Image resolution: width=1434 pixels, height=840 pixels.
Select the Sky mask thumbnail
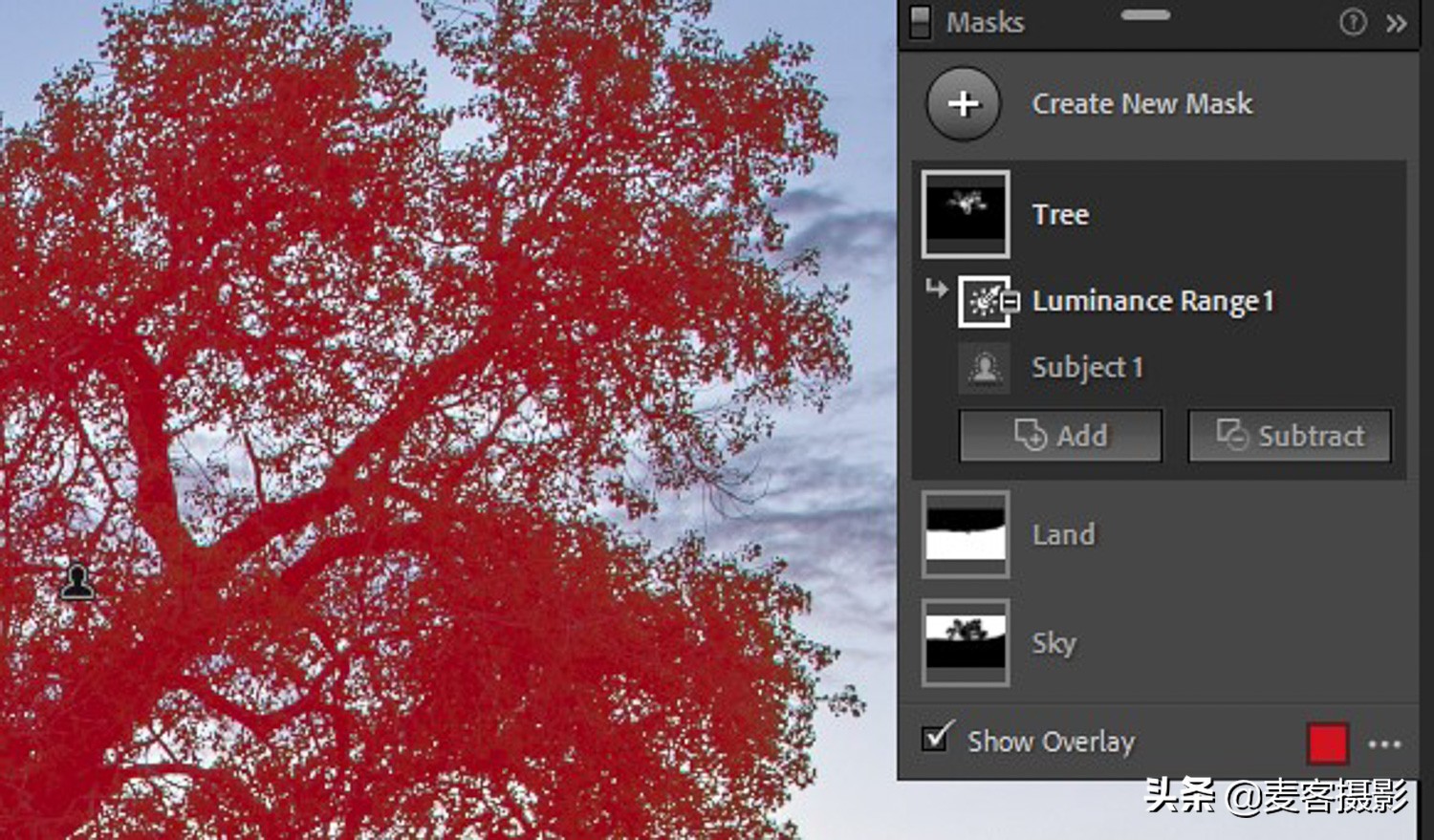[x=966, y=643]
